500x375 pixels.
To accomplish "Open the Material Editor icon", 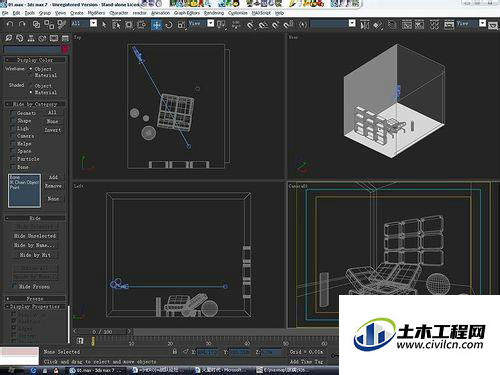I will (x=434, y=25).
